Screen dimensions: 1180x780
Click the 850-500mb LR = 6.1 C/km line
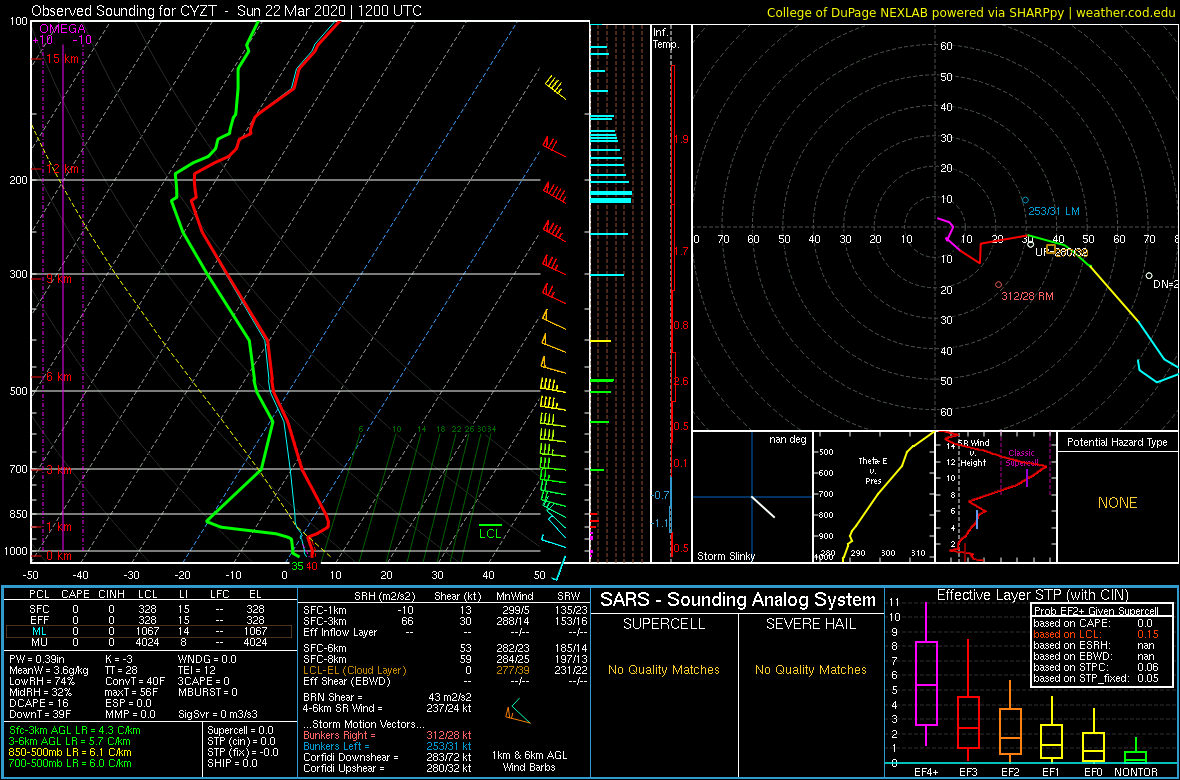[69, 752]
